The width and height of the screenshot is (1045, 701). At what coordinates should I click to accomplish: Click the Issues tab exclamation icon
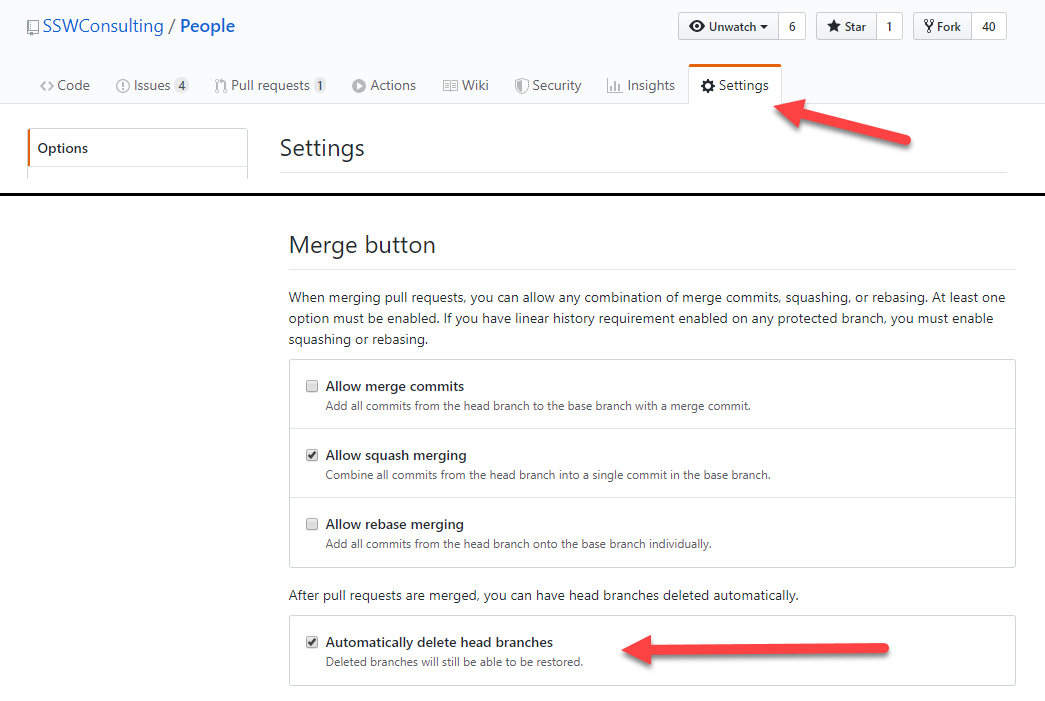point(123,86)
